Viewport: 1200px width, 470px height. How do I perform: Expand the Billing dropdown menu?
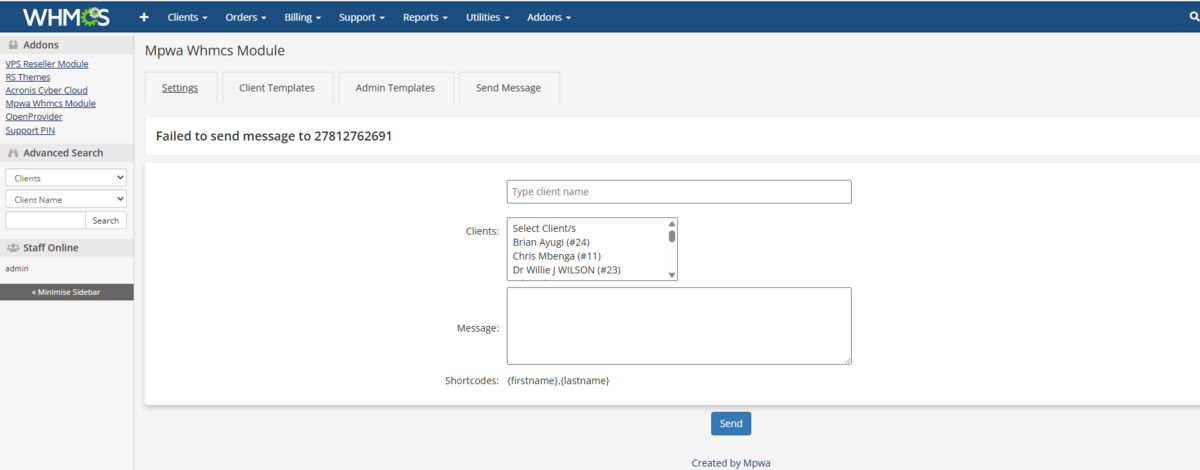point(304,17)
